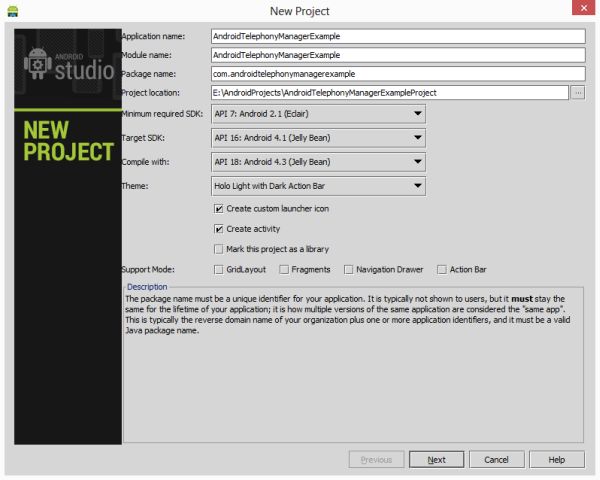Click the package name description paragraph
Image resolution: width=600 pixels, height=480 pixels.
[347, 315]
